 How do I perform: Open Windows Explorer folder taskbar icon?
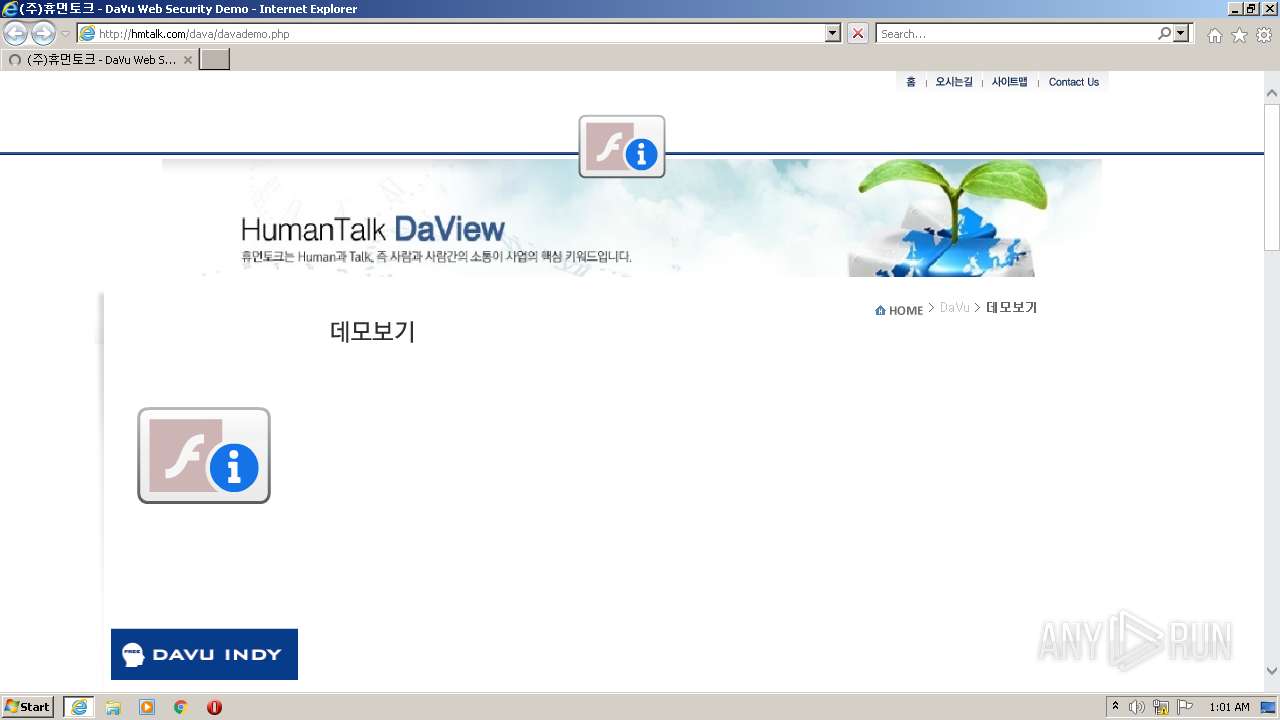tap(113, 707)
